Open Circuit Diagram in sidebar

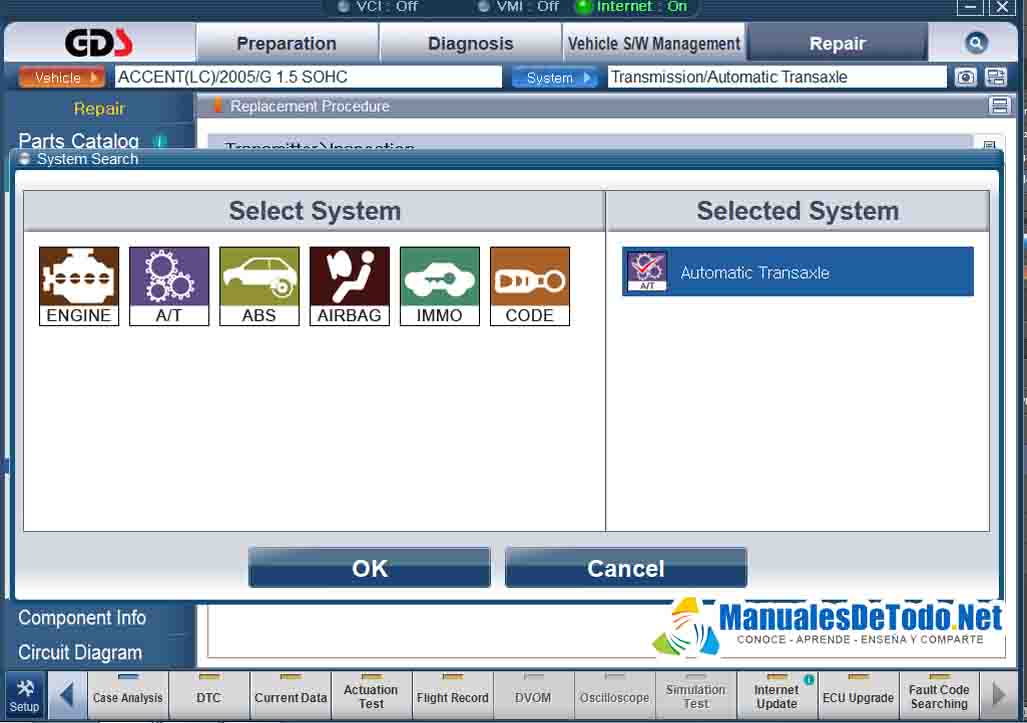coord(80,652)
